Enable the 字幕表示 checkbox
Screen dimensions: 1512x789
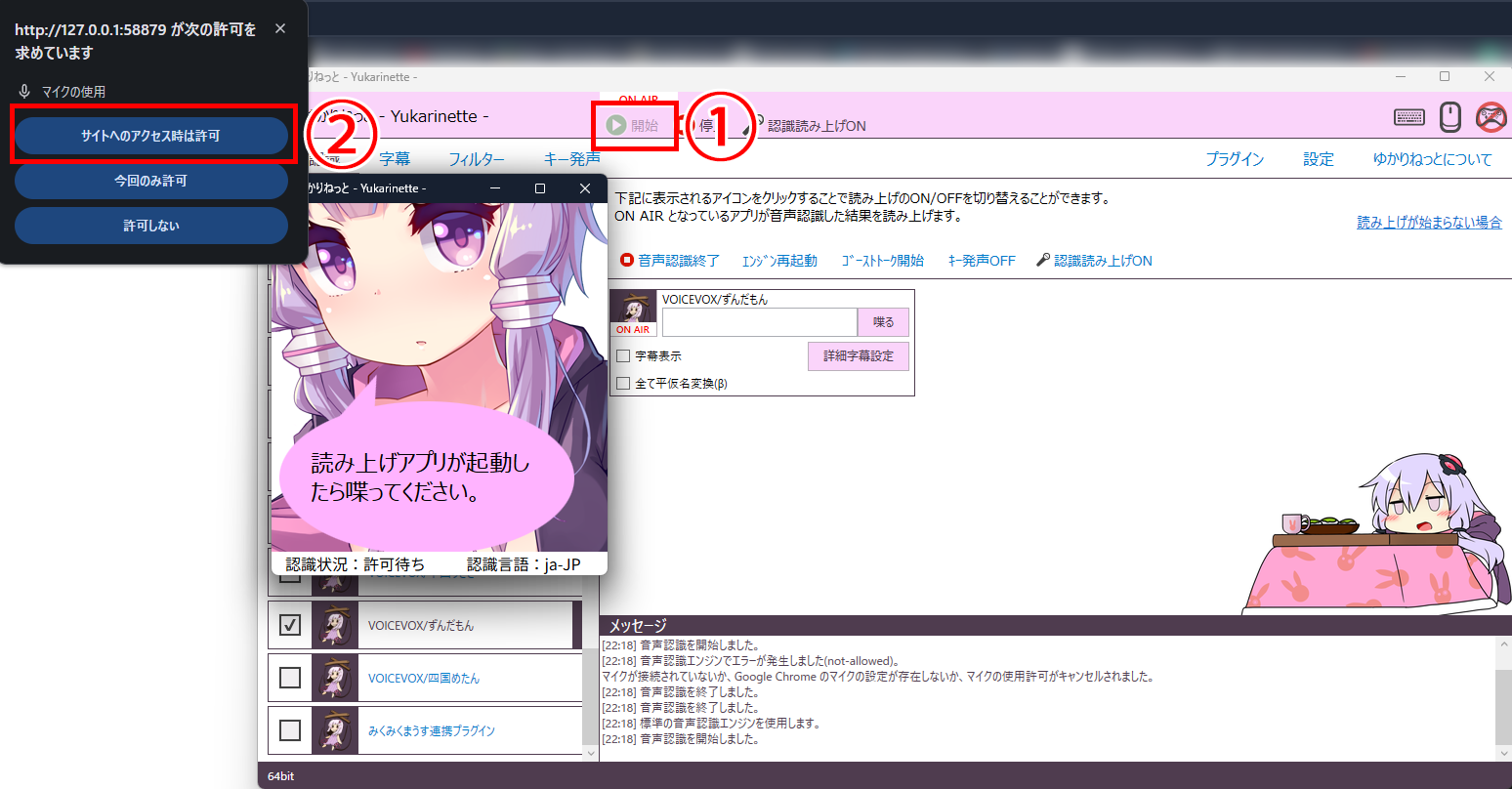click(x=623, y=356)
